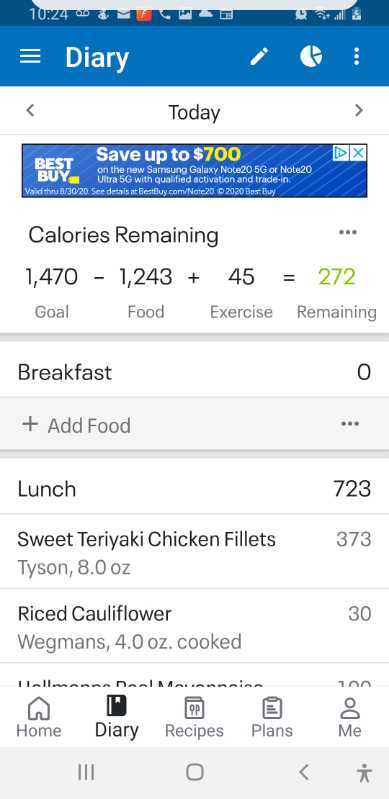Open the ad info AdChoices icon
This screenshot has width=389, height=799.
tap(341, 153)
